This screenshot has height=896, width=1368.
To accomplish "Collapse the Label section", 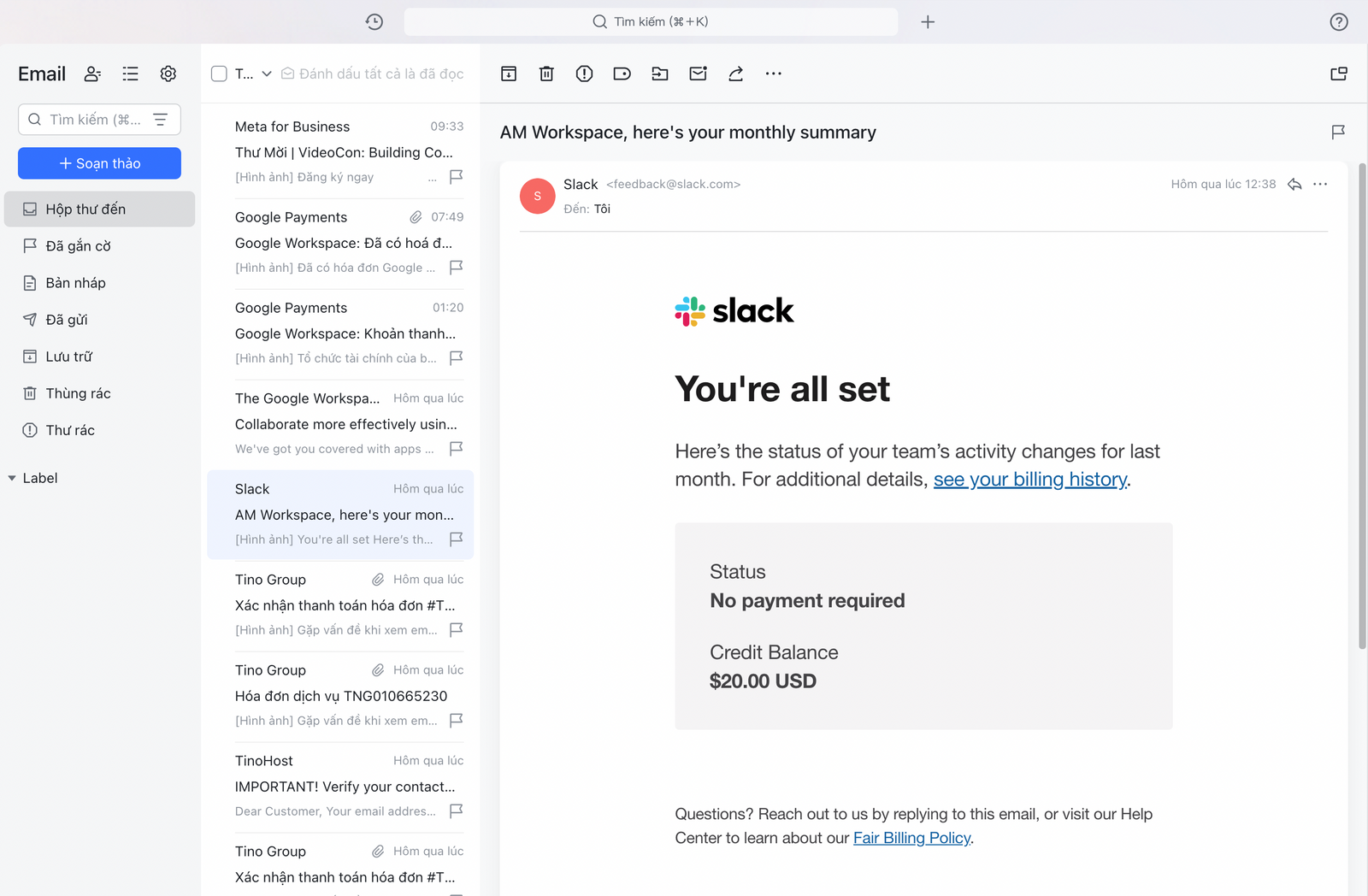I will [12, 478].
